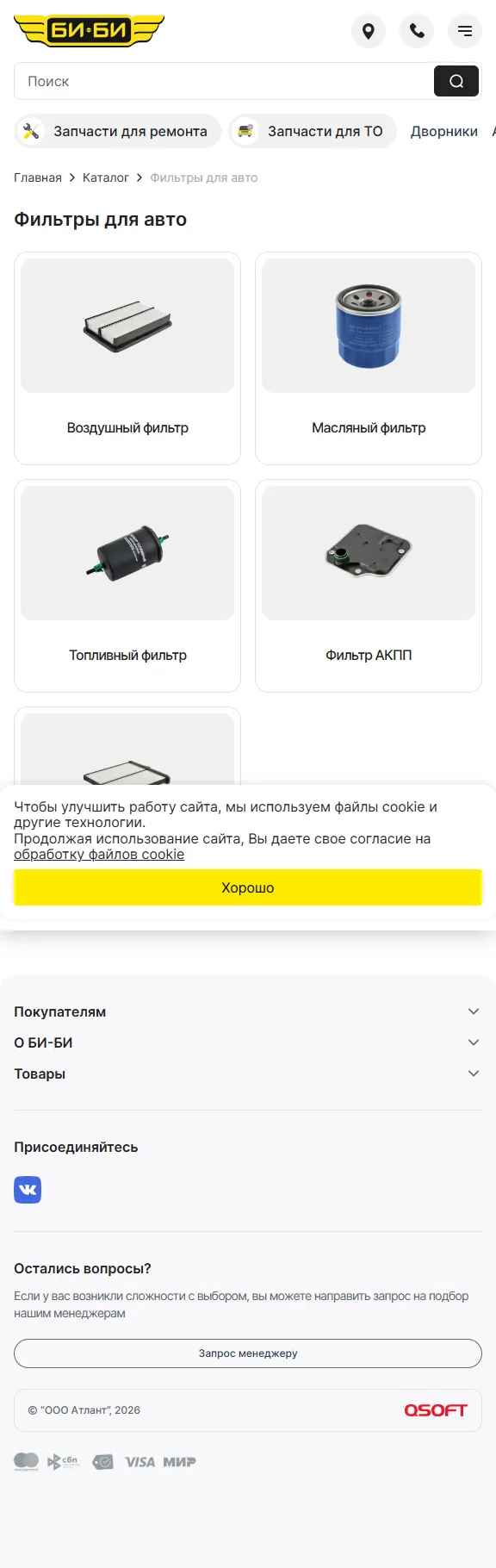Expand the Товары footer section

point(248,1073)
